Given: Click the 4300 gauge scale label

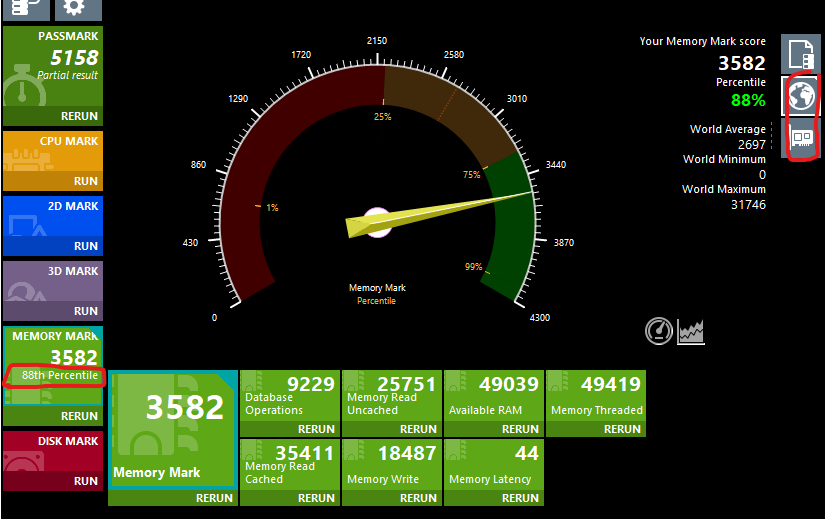Looking at the screenshot, I should point(540,317).
